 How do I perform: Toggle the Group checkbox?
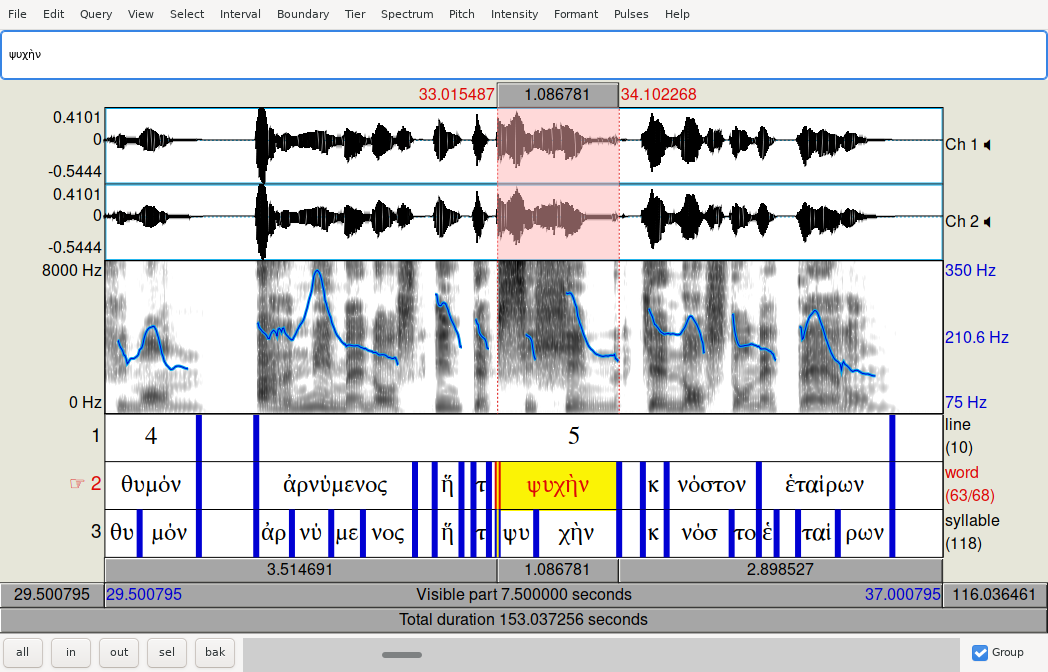(980, 653)
